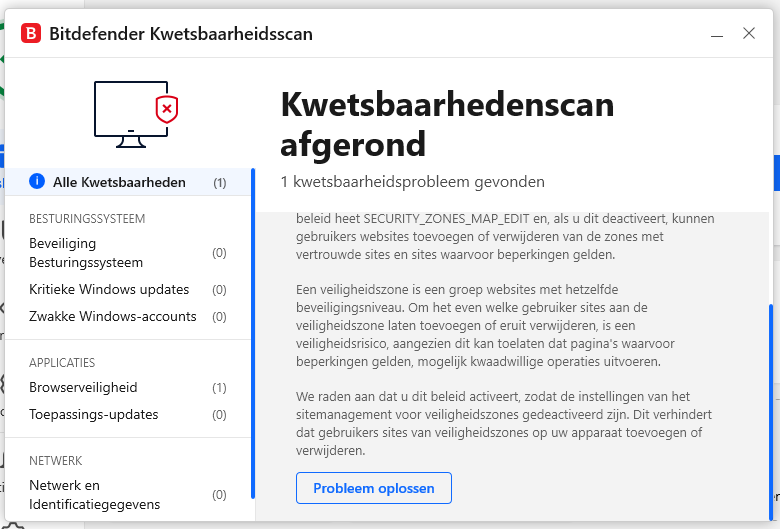
Task: Open Netwerk en Identificatiegegevens category
Action: click(x=128, y=495)
